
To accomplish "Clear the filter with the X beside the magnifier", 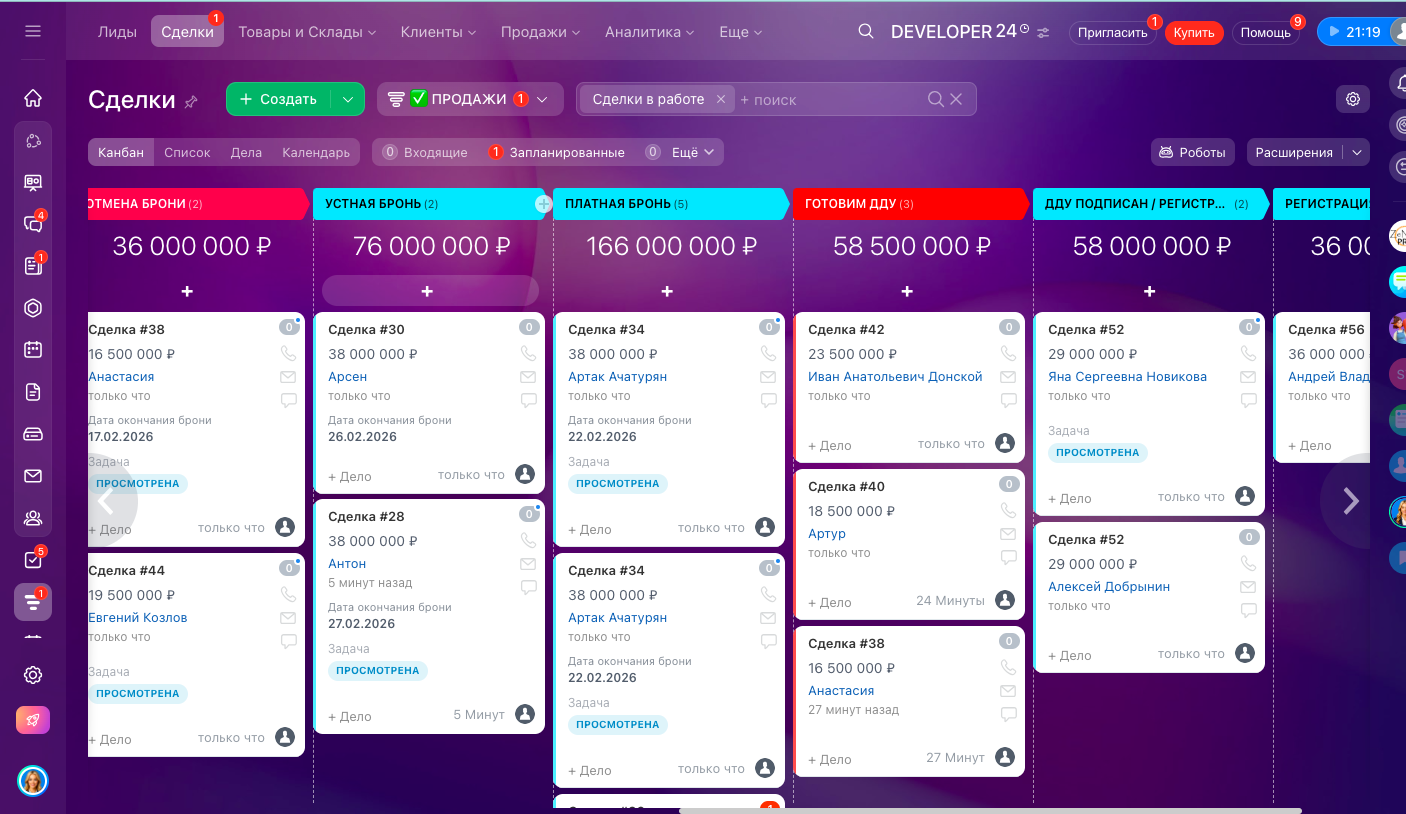I will [956, 99].
